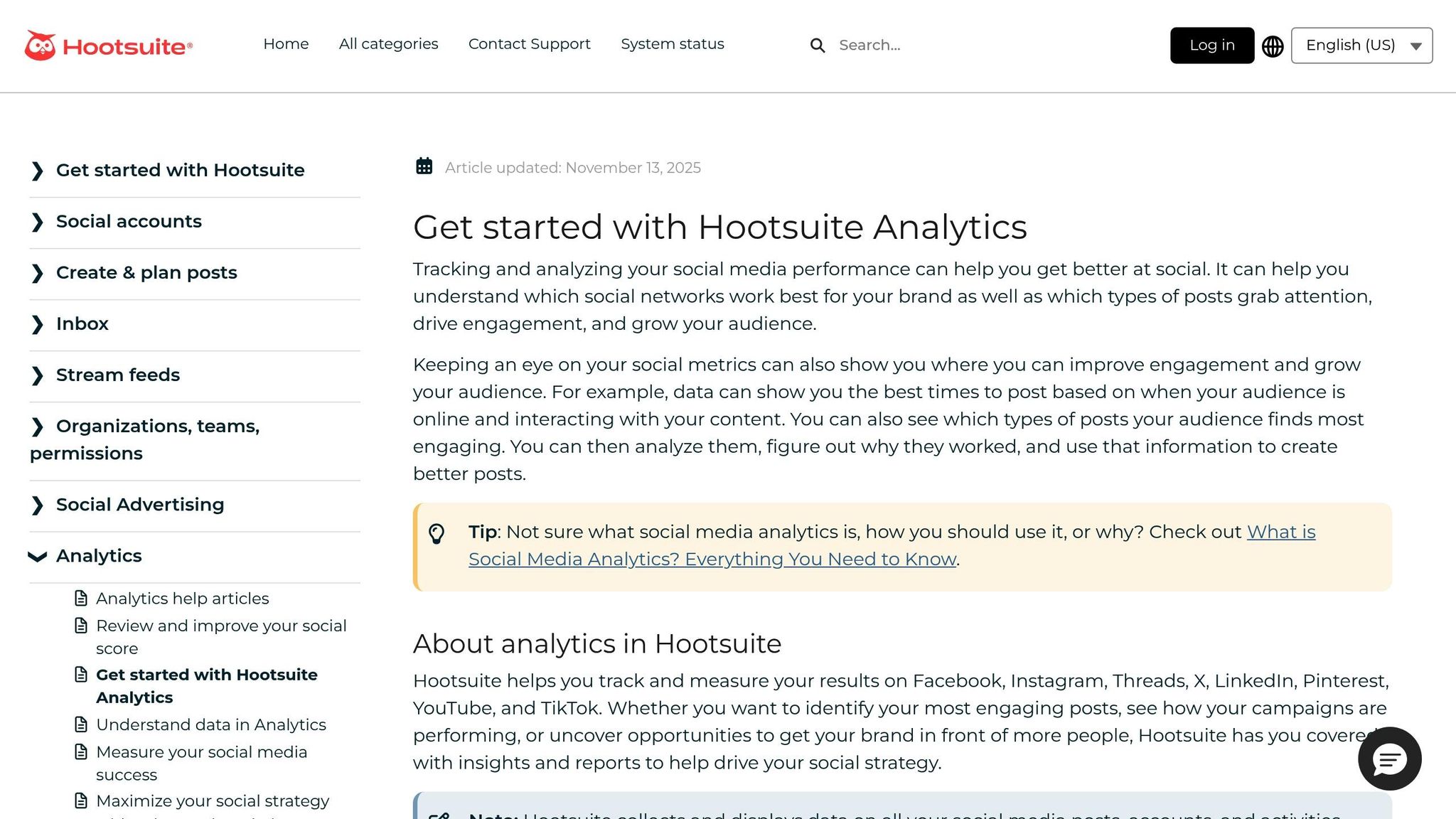The image size is (1456, 819).
Task: Click the Hootsuite owl logo
Action: click(x=41, y=45)
